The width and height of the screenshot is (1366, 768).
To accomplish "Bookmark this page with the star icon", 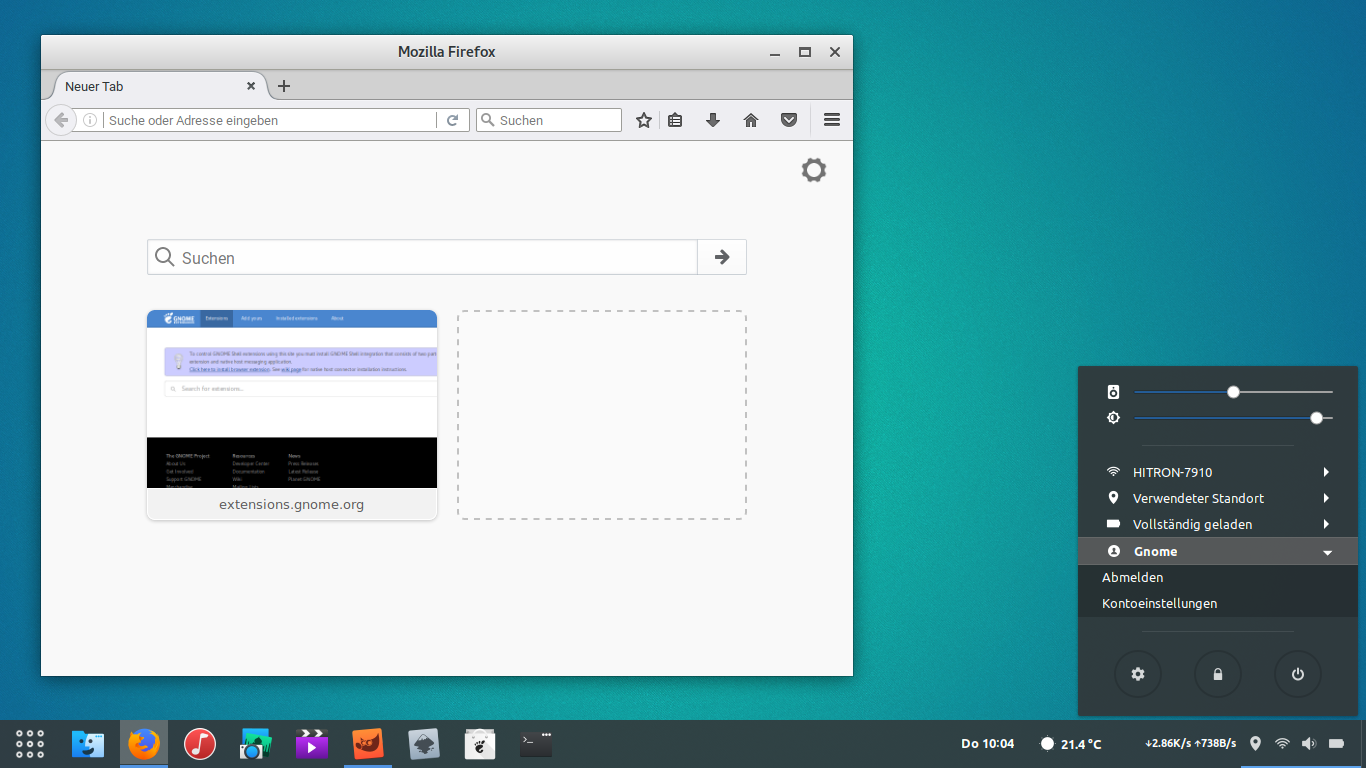I will click(644, 120).
